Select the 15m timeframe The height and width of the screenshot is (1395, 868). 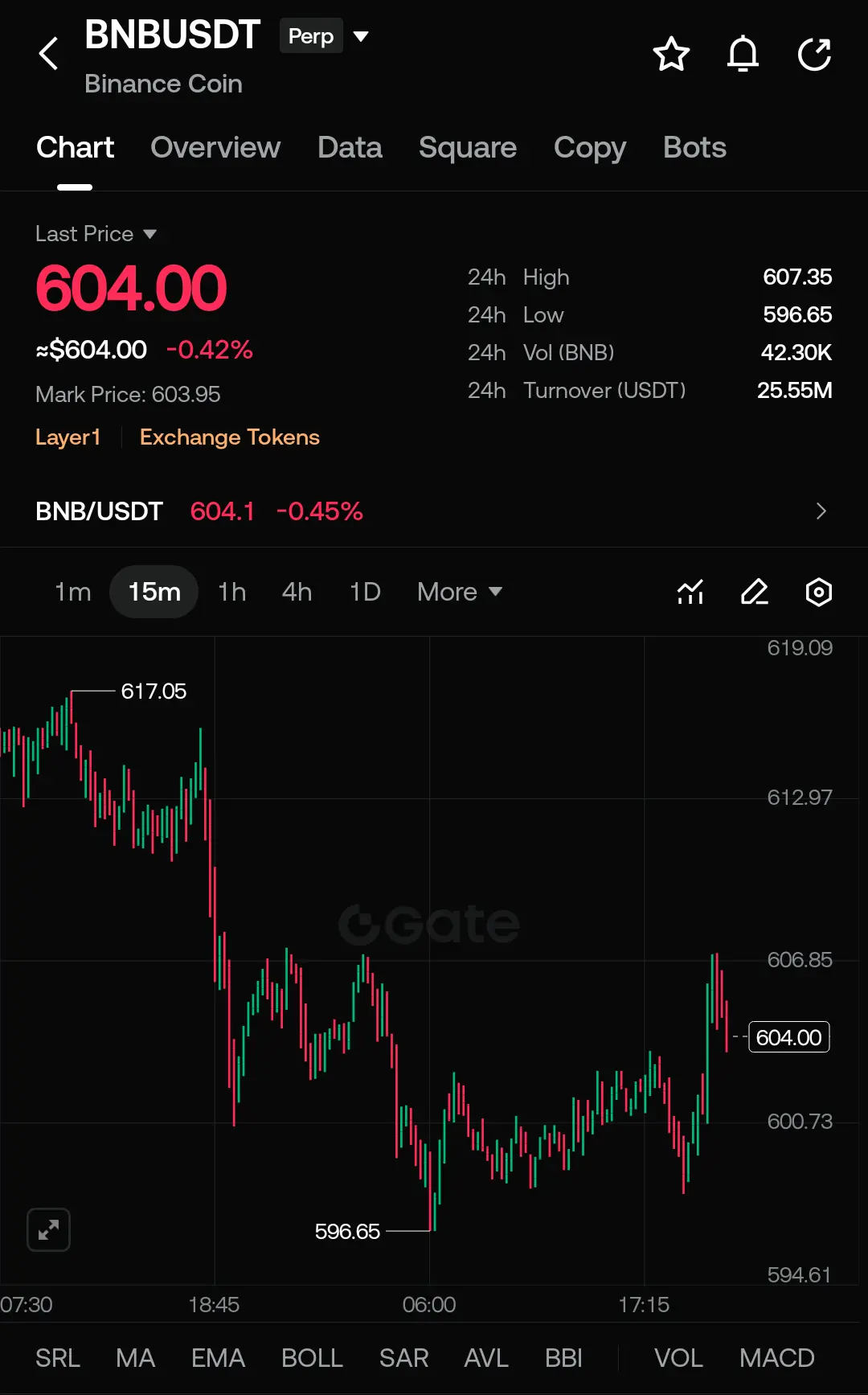coord(154,593)
